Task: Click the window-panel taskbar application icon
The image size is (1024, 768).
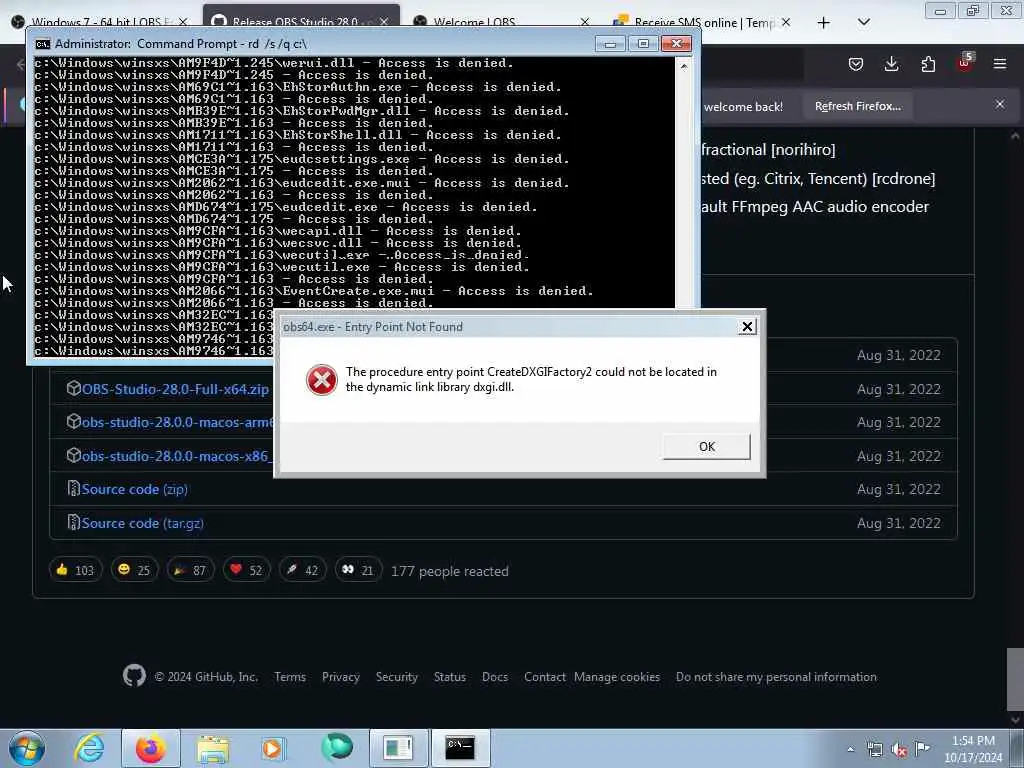Action: click(x=399, y=748)
